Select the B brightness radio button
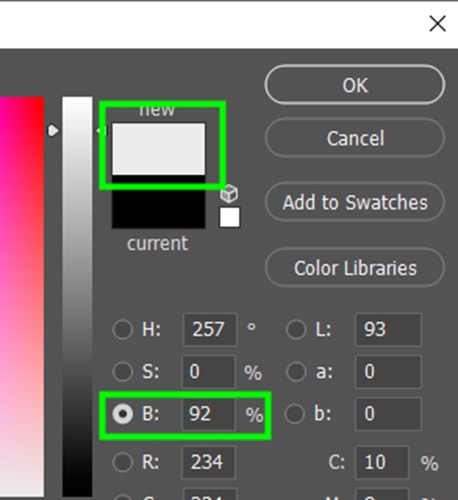Viewport: 458px width, 500px height. [123, 414]
